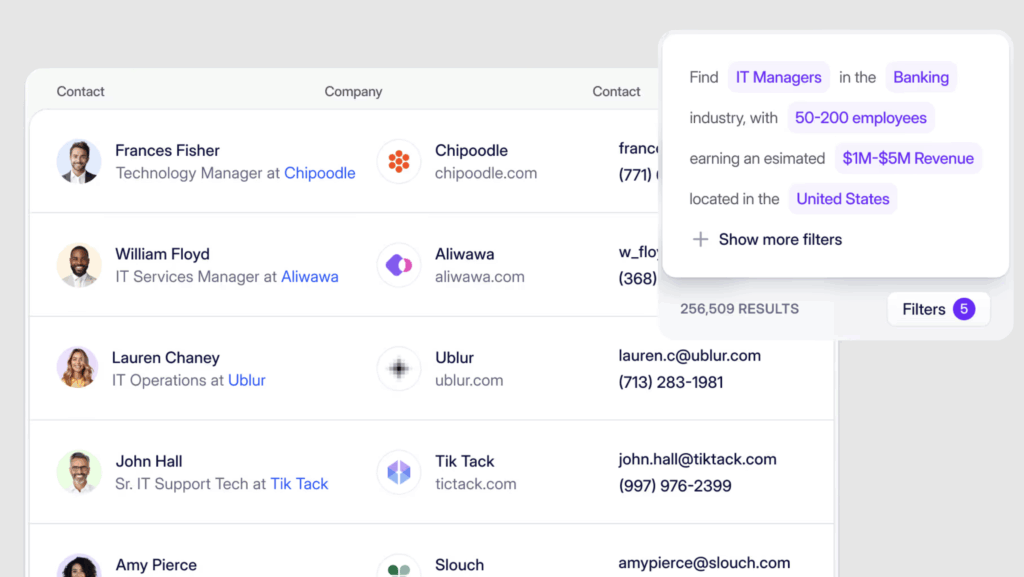The width and height of the screenshot is (1024, 577).
Task: Click the Tik Tack hexagon logo
Action: 398,472
